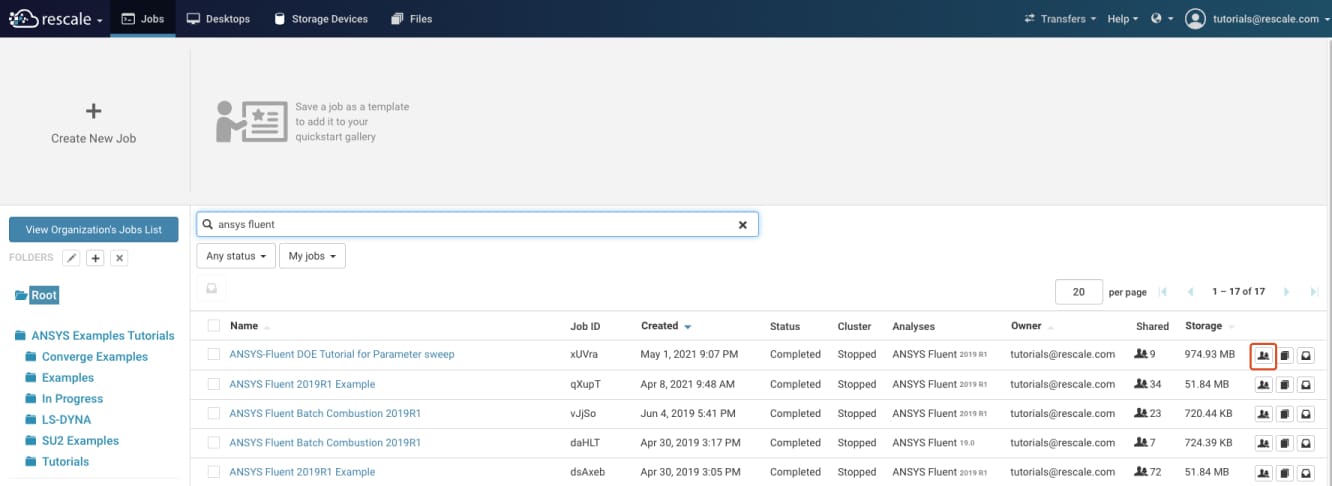This screenshot has height=486, width=1332.
Task: Open the ANSYS Fluent Batch Combustion 2019R1 vJjSo link
Action: [325, 414]
